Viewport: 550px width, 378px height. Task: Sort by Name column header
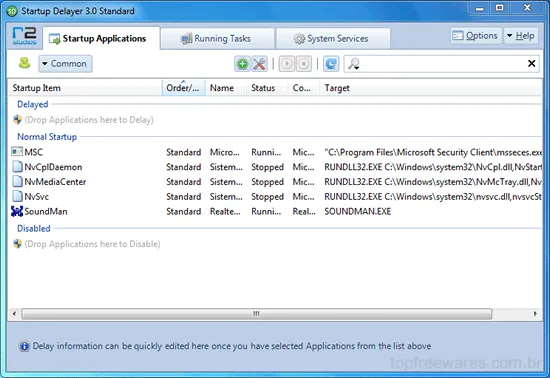tap(226, 88)
